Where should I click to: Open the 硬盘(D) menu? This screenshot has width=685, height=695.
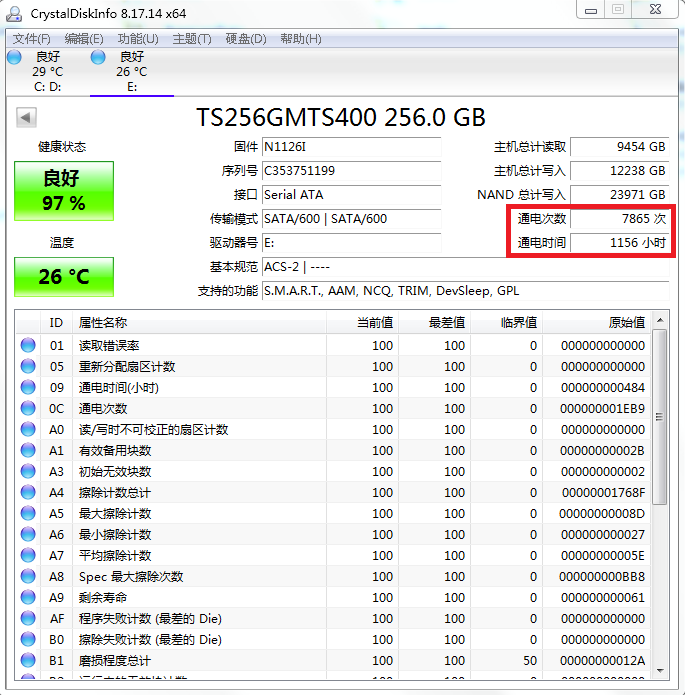click(246, 39)
